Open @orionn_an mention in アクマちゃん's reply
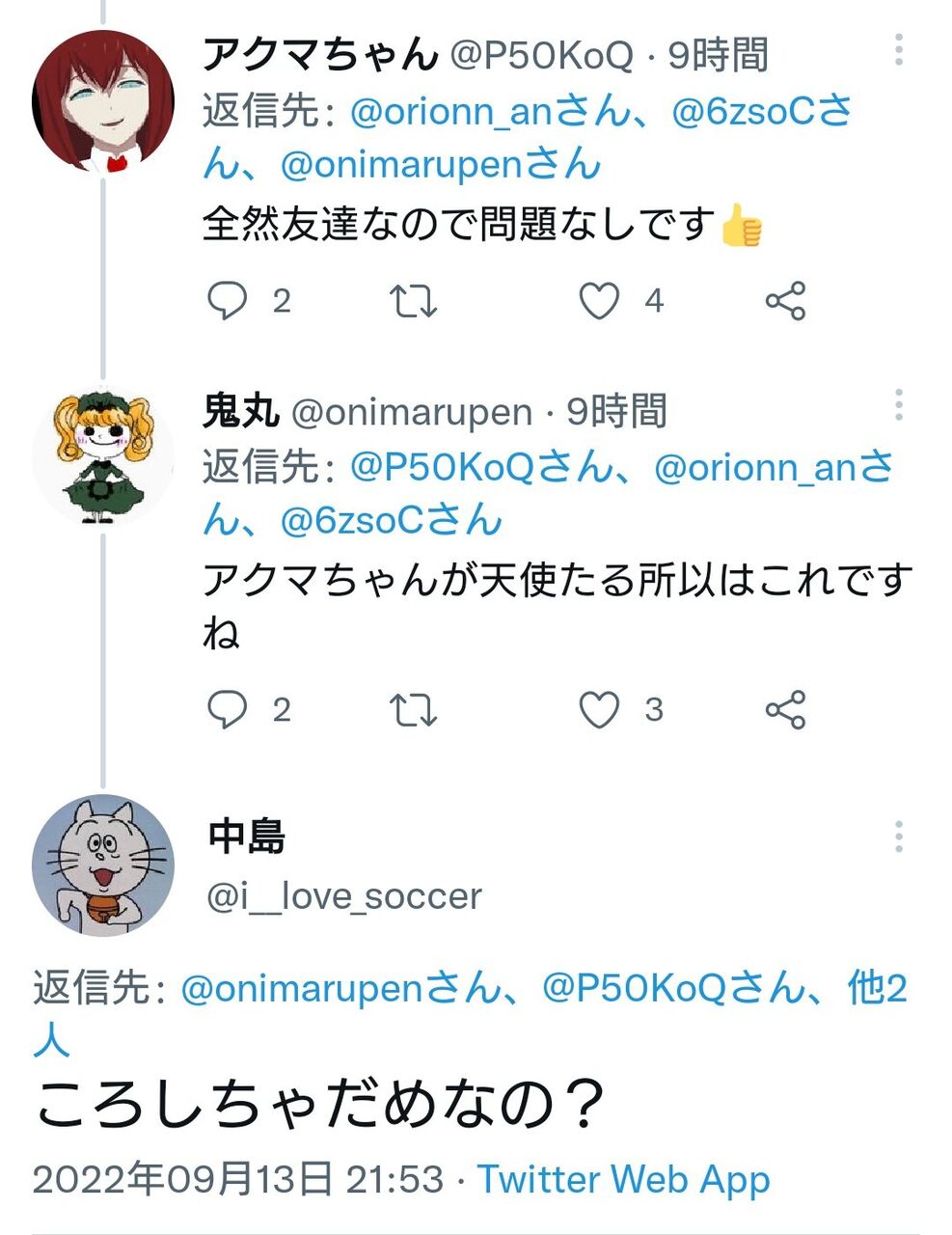The image size is (952, 1235). coord(449,113)
